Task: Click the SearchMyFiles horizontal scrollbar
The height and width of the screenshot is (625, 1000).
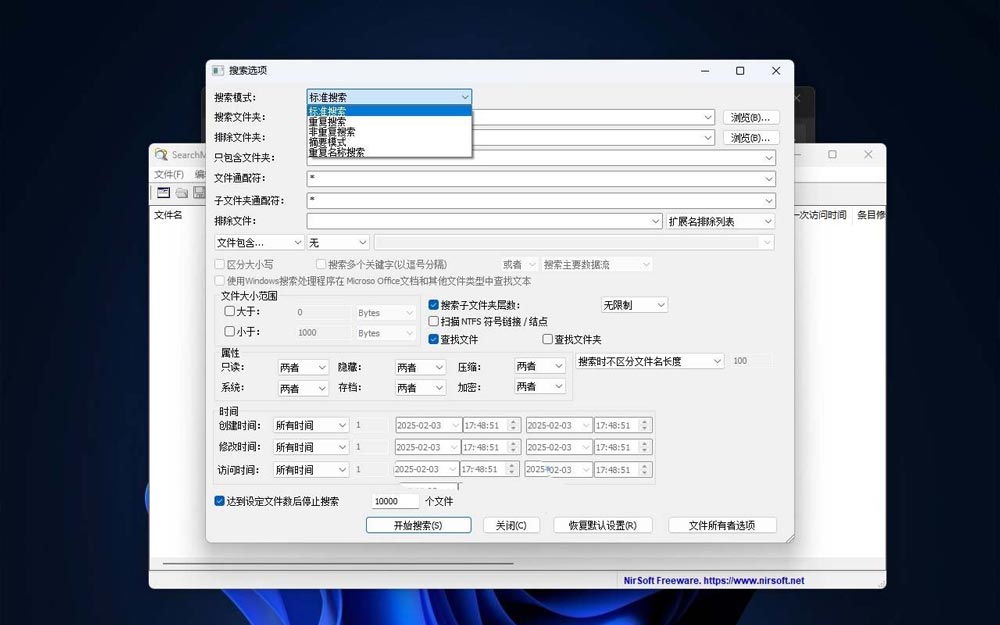Action: point(338,564)
